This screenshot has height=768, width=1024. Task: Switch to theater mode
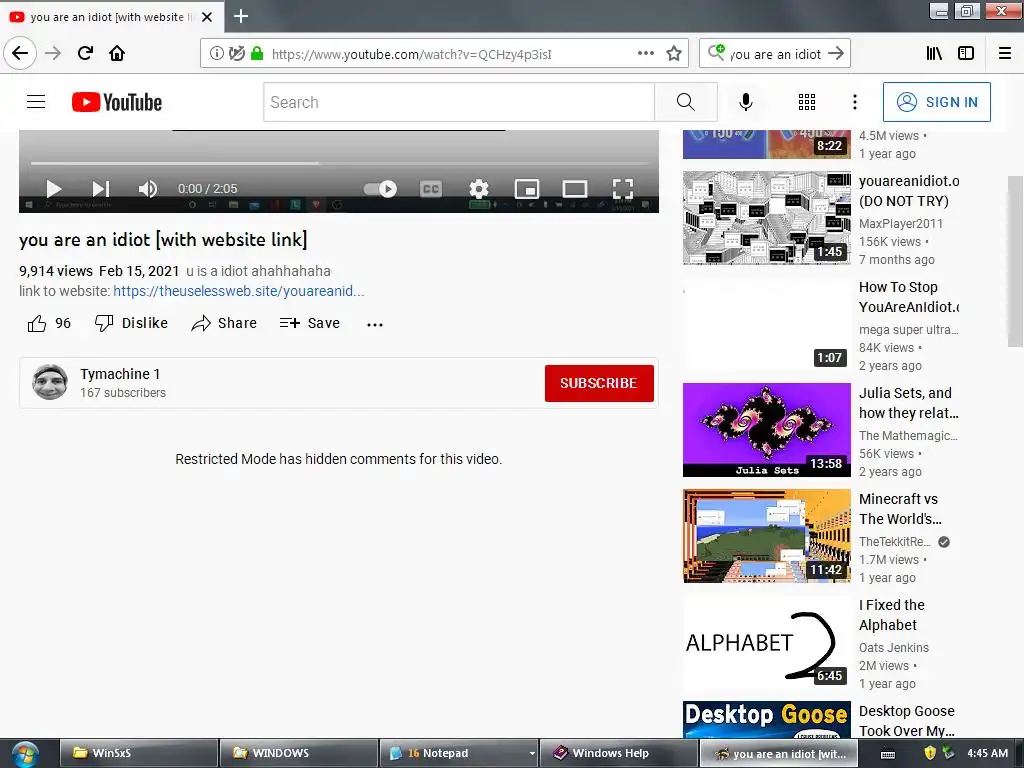pyautogui.click(x=575, y=189)
